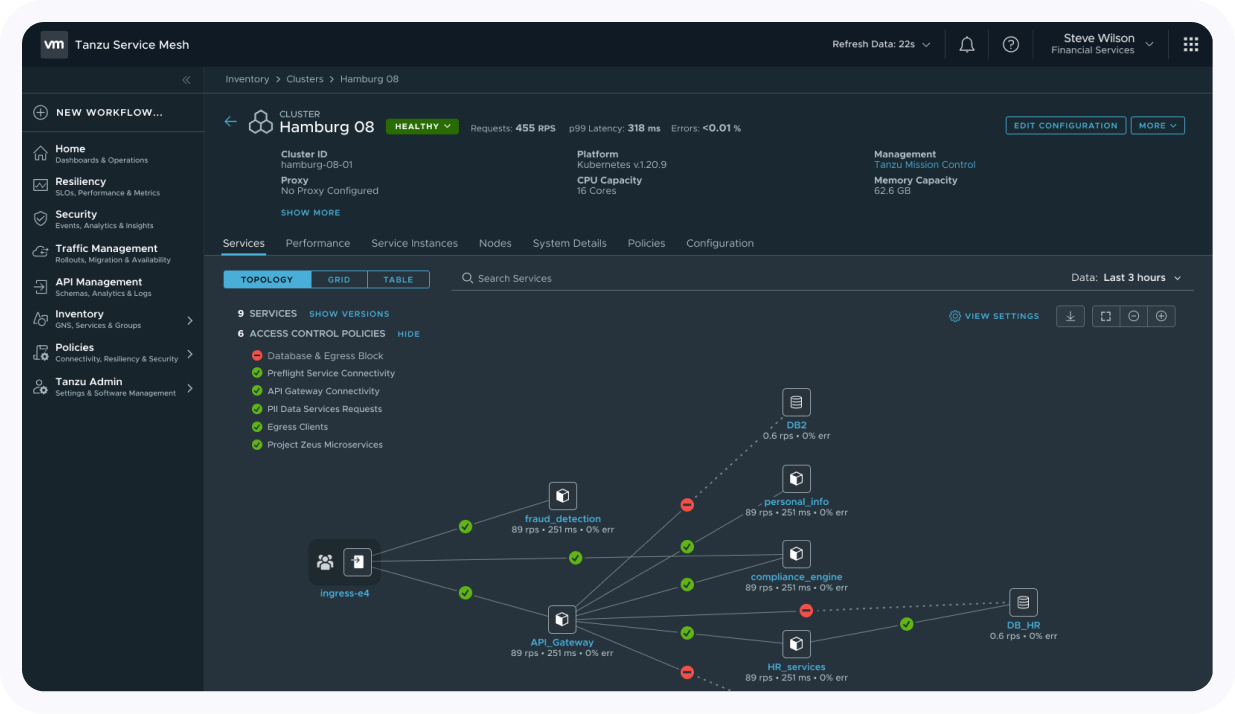Toggle the Preflight Service Connectivity policy
Screen dimensions: 1235x714
[x=257, y=373]
